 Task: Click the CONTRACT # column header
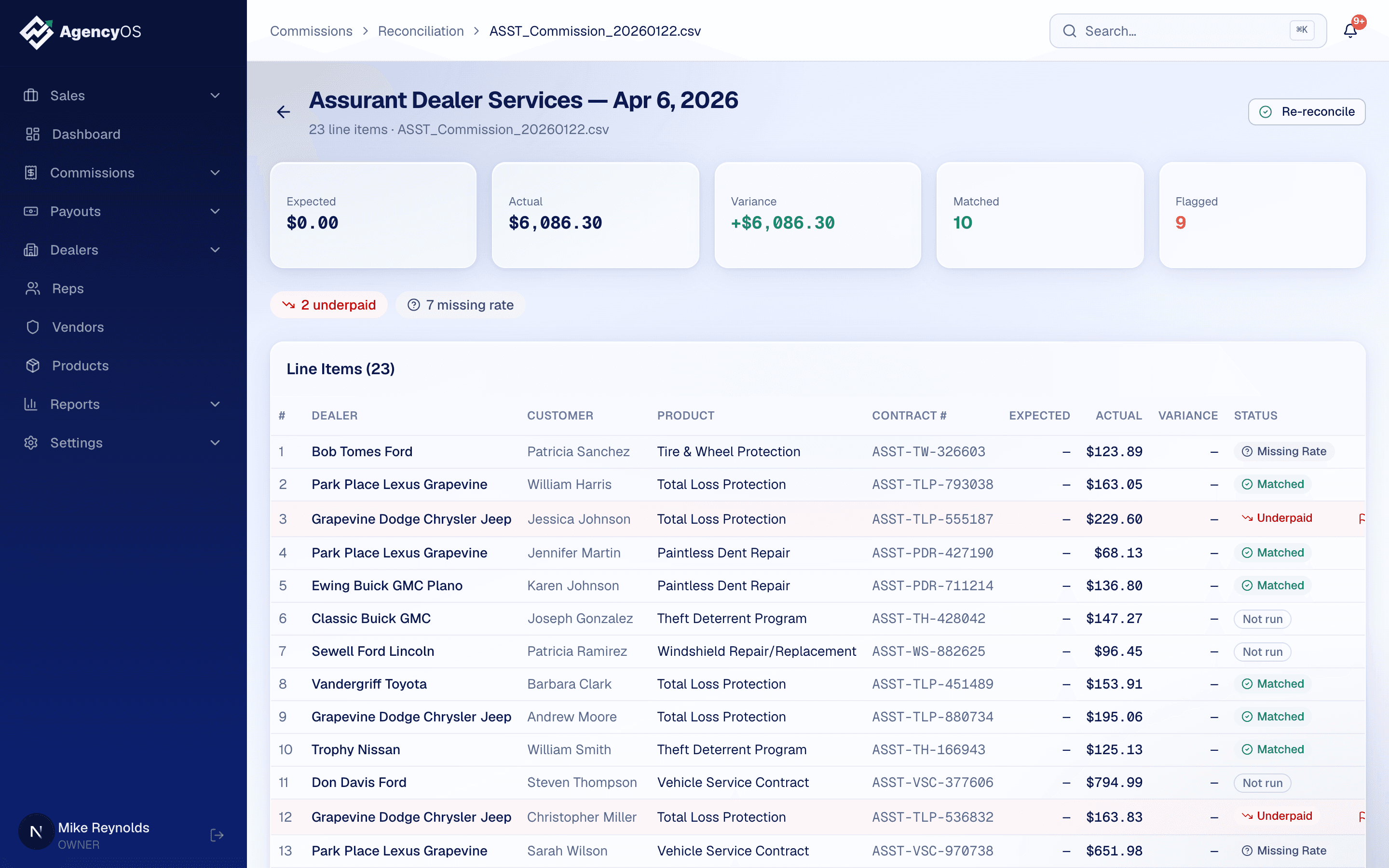909,415
